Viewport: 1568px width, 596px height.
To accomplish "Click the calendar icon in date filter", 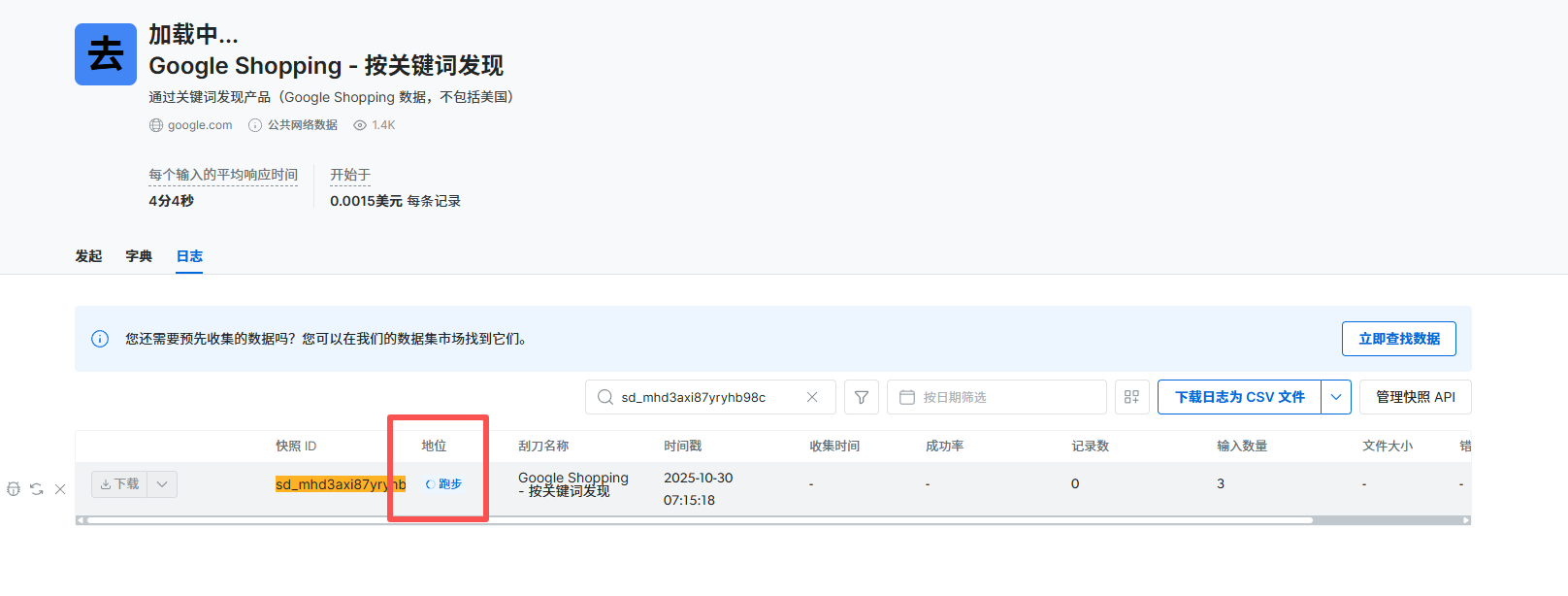I will [x=907, y=397].
